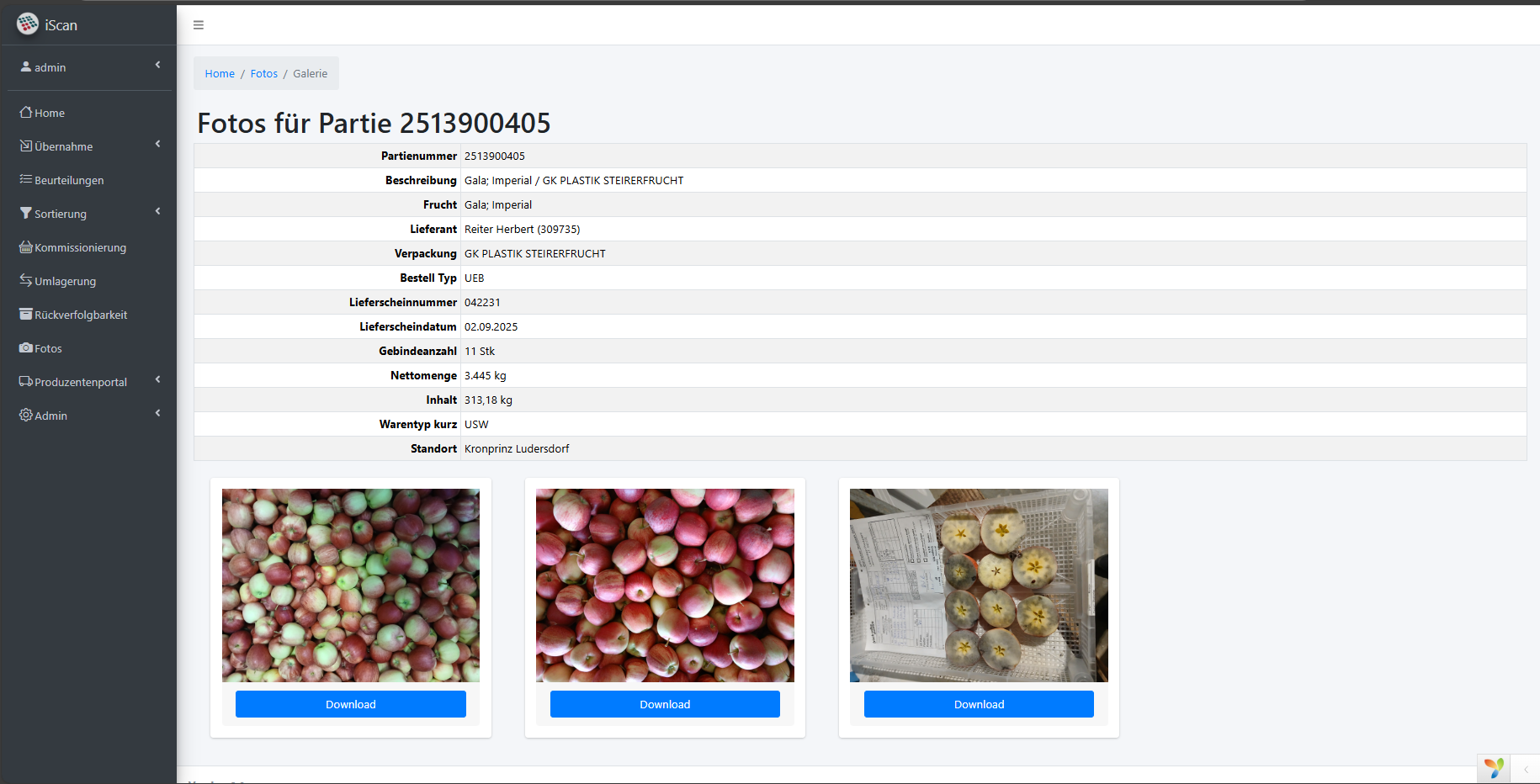Toggle the sidebar with the hamburger icon

[199, 24]
